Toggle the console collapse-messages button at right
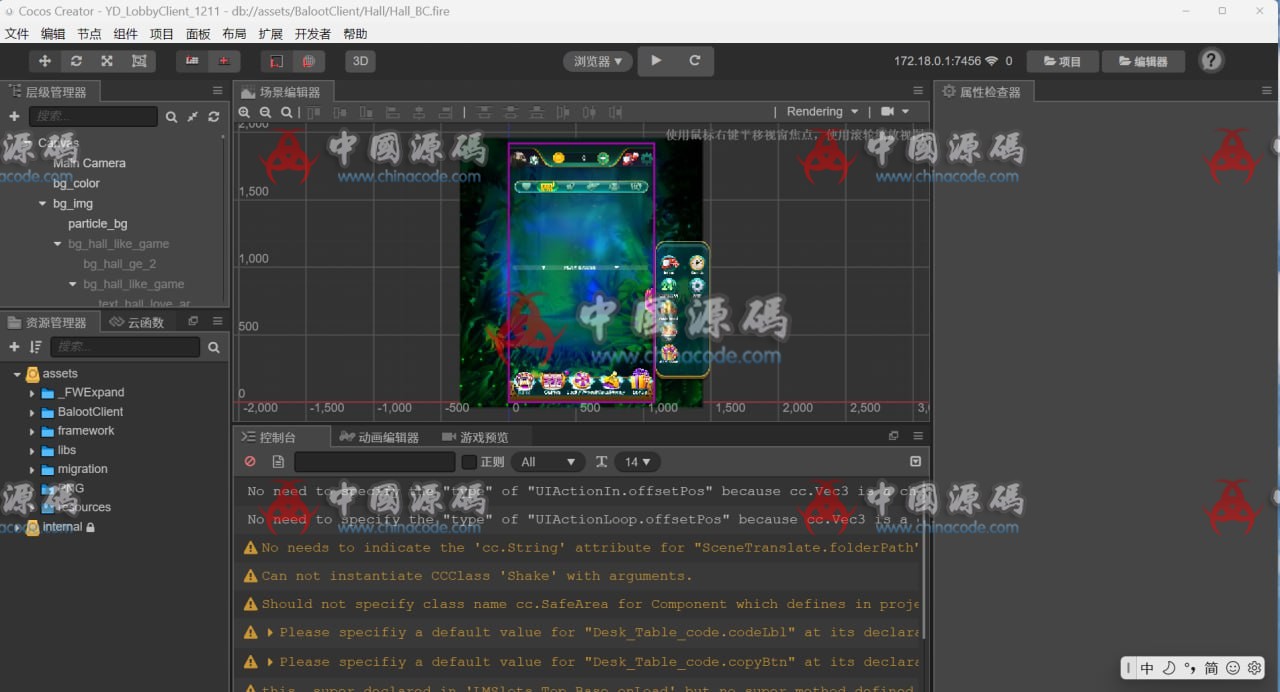1280x692 pixels. 915,462
